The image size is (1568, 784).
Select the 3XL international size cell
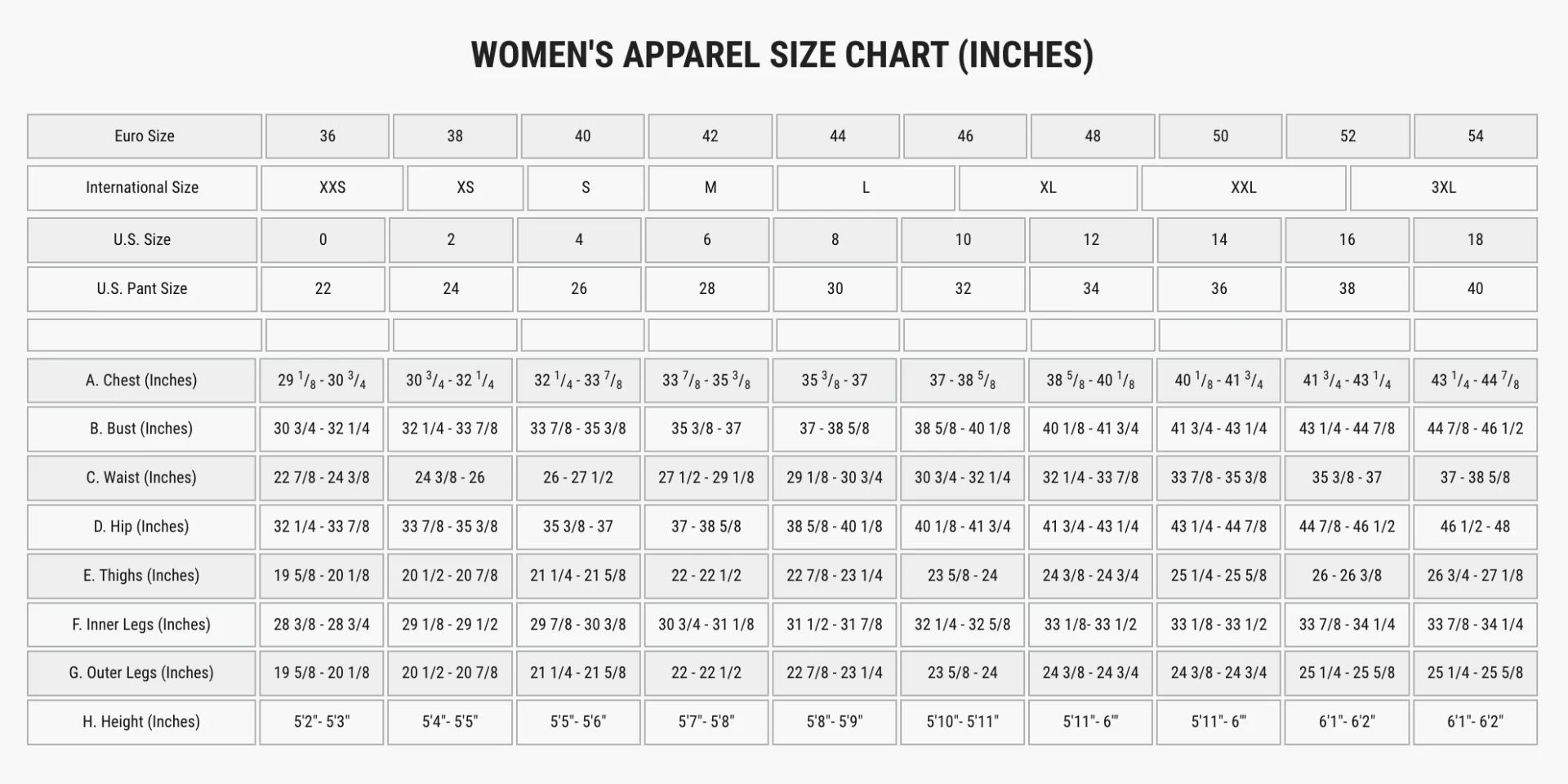(x=1443, y=188)
